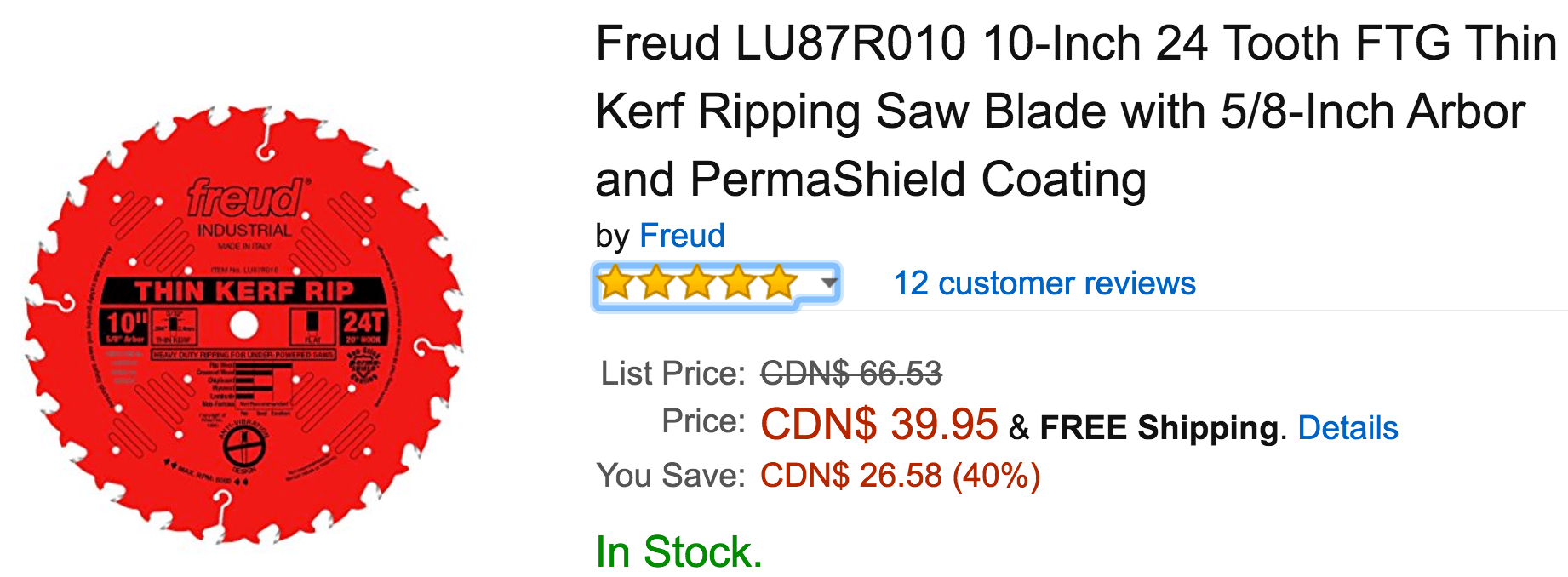
Task: Click the fourth gold star in the rating
Action: point(737,283)
